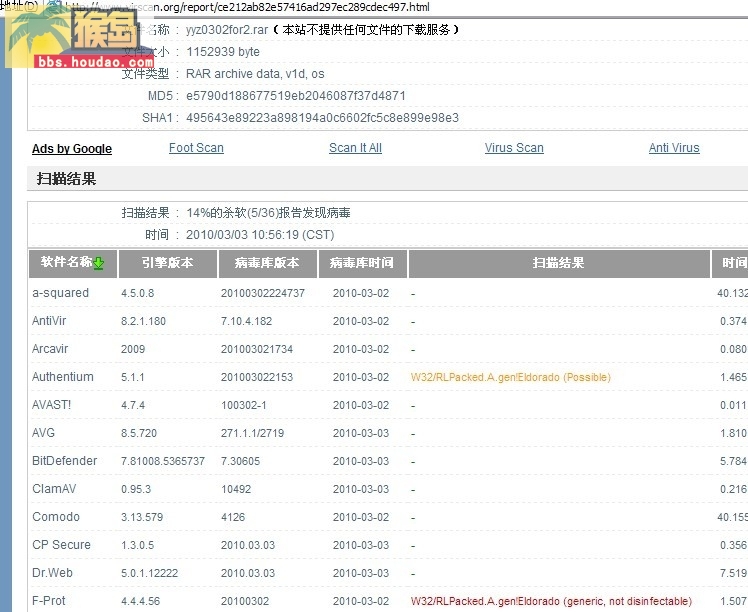This screenshot has width=748, height=612.
Task: Click the a-squared row name
Action: click(x=61, y=293)
